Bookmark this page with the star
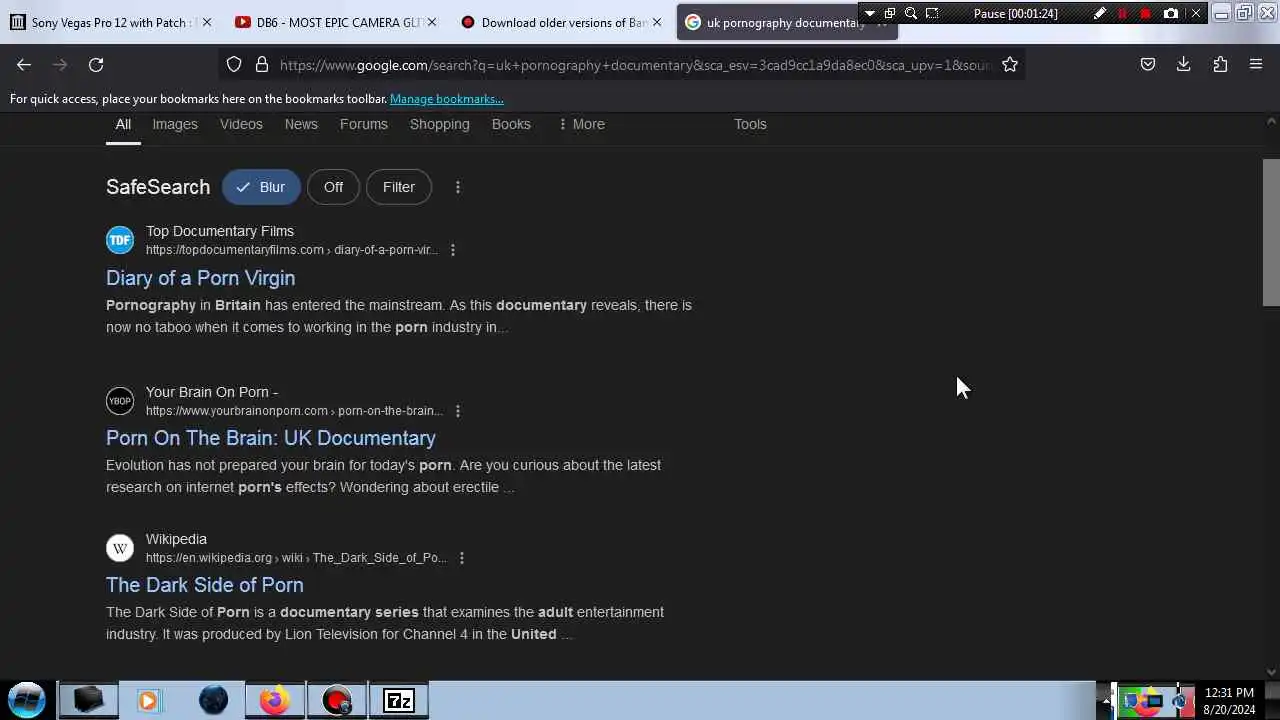 point(1010,64)
